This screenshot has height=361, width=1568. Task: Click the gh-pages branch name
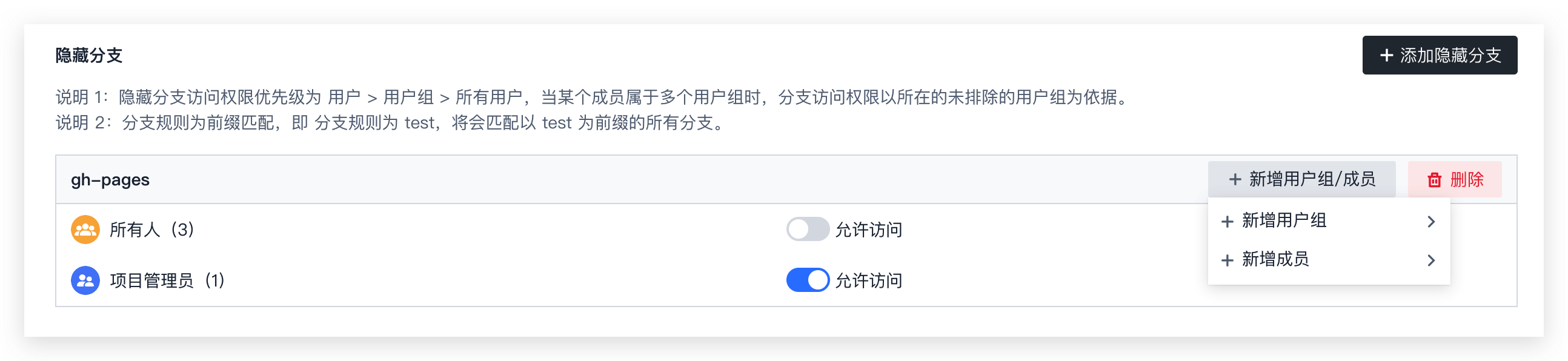[110, 180]
